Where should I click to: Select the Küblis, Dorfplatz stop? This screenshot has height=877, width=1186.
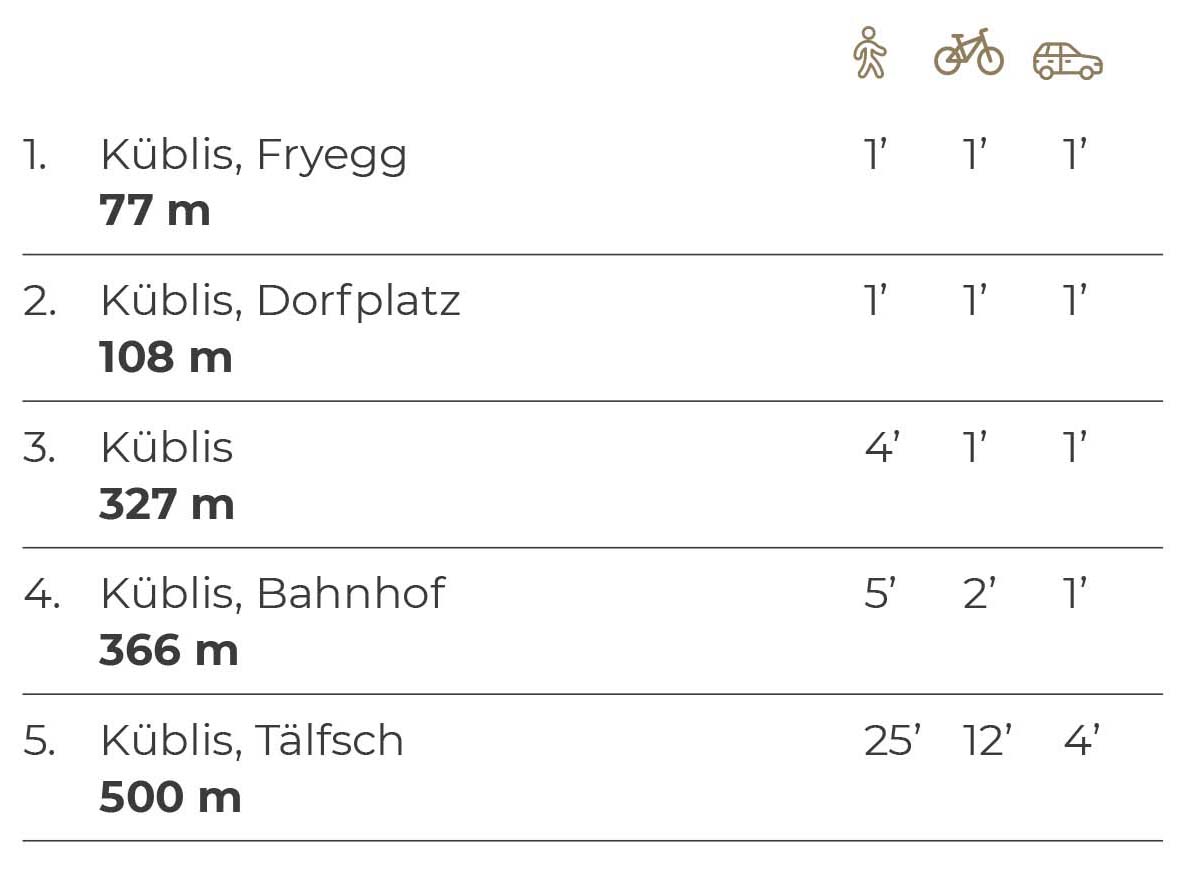(x=281, y=301)
